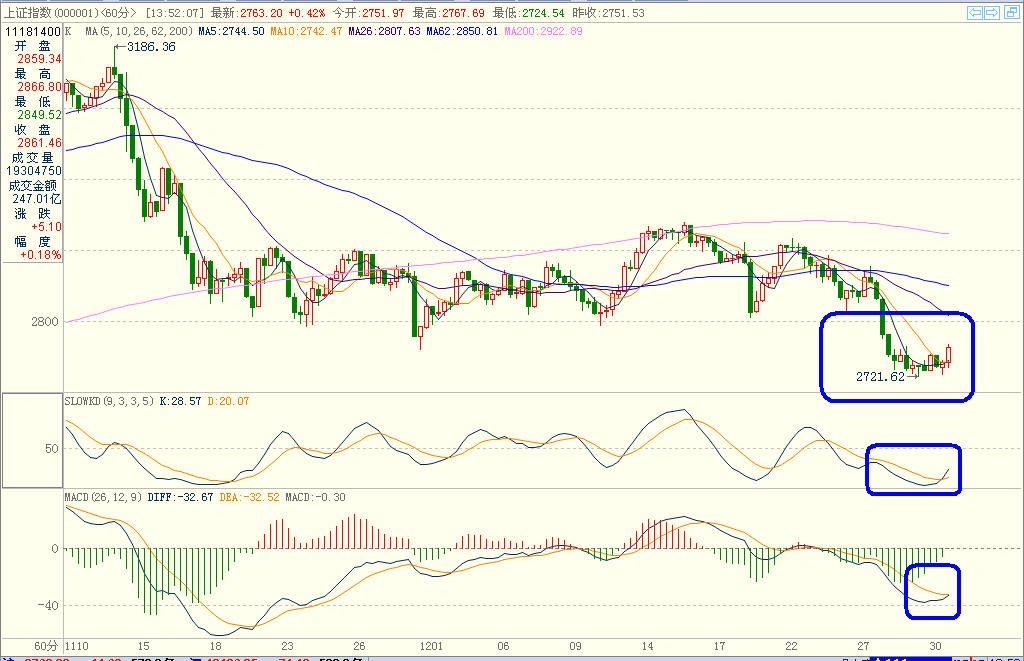
Task: Click the 17 date on time axis
Action: pos(719,646)
